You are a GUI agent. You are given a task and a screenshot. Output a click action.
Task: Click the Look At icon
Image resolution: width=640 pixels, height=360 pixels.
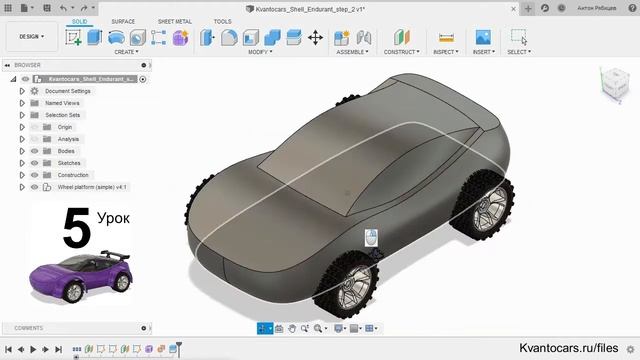279,328
